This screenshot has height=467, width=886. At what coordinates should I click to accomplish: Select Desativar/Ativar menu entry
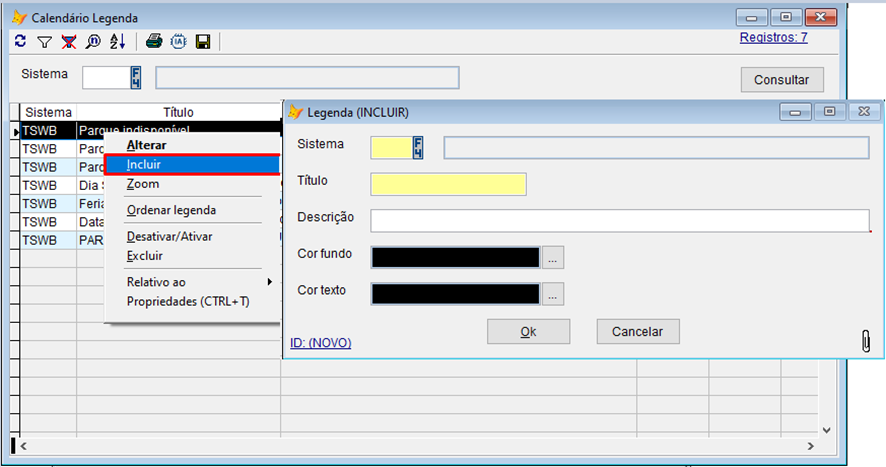(169, 237)
